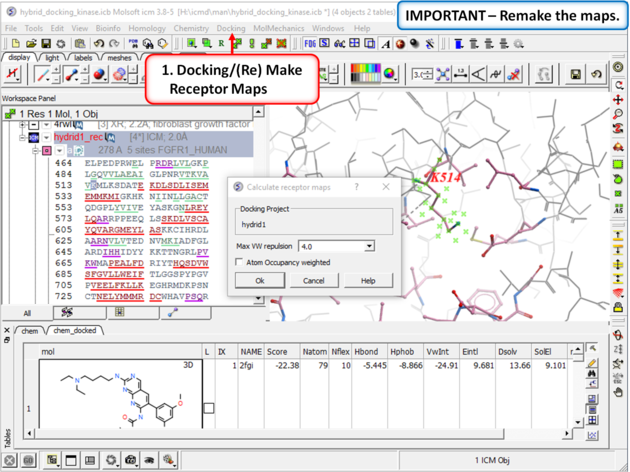Expand the 4rwl object tree node

coord(22,125)
